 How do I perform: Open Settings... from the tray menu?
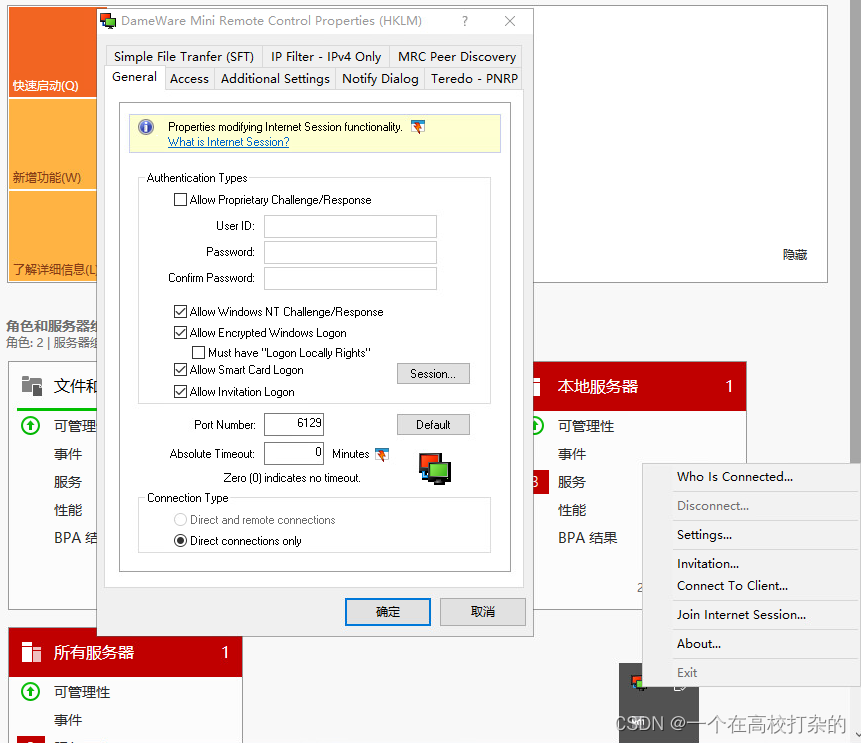[750, 535]
